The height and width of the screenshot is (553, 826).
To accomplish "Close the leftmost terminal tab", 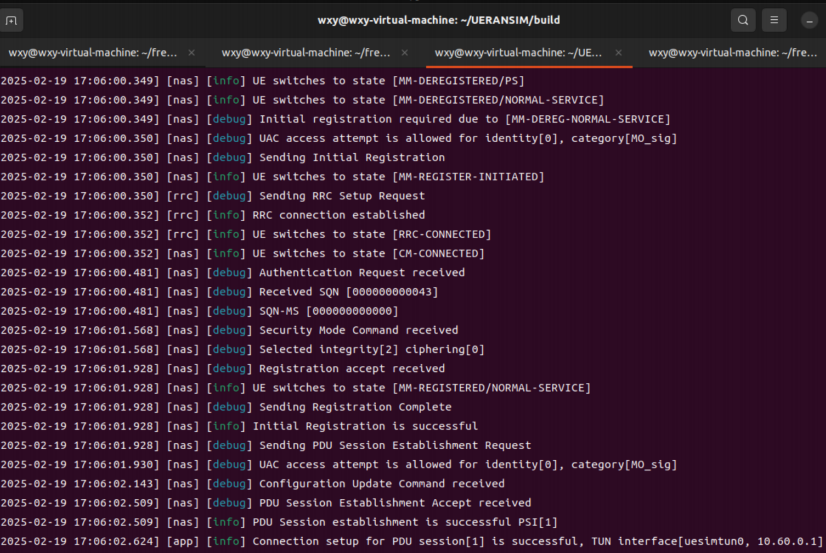I will click(191, 53).
